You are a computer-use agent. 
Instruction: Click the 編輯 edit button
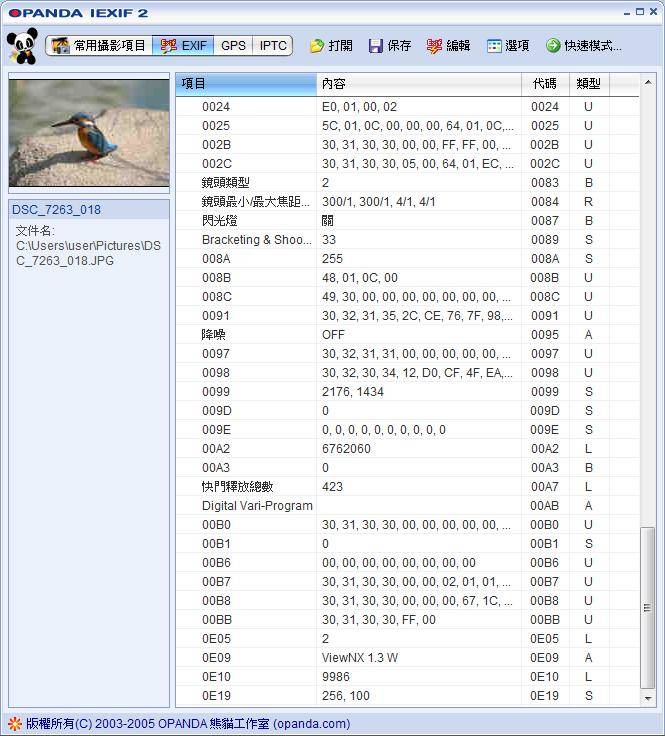click(x=448, y=46)
